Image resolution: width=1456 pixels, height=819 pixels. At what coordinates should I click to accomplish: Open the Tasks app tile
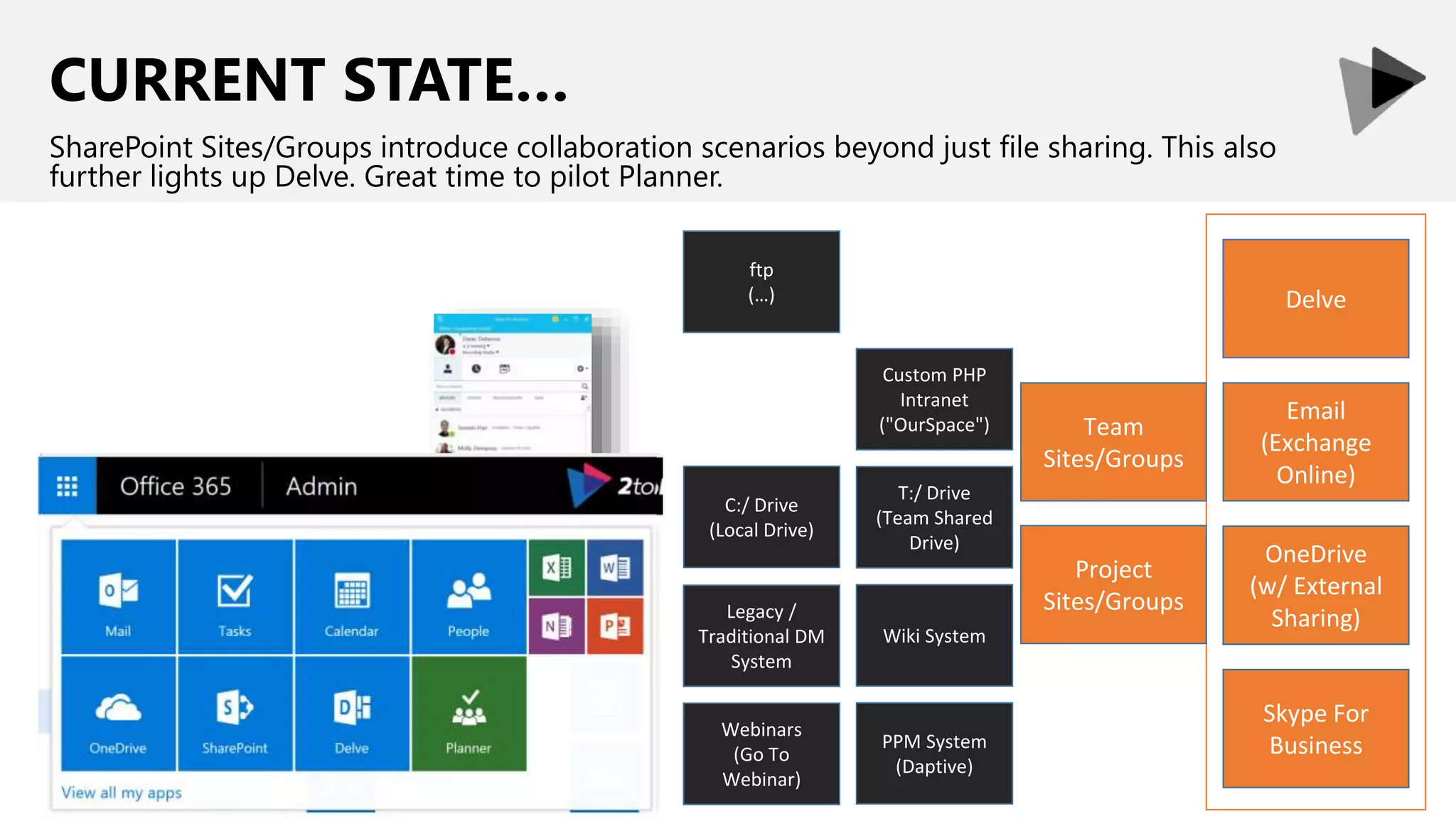[235, 596]
